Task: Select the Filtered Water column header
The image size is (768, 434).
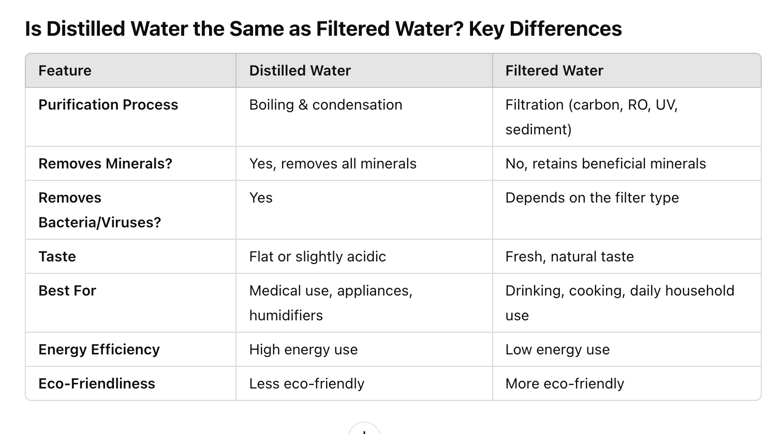Action: (x=554, y=71)
